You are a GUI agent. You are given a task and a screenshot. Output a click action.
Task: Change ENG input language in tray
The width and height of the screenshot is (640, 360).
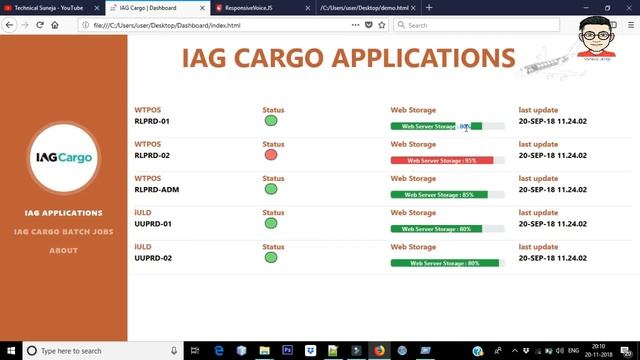coord(573,351)
